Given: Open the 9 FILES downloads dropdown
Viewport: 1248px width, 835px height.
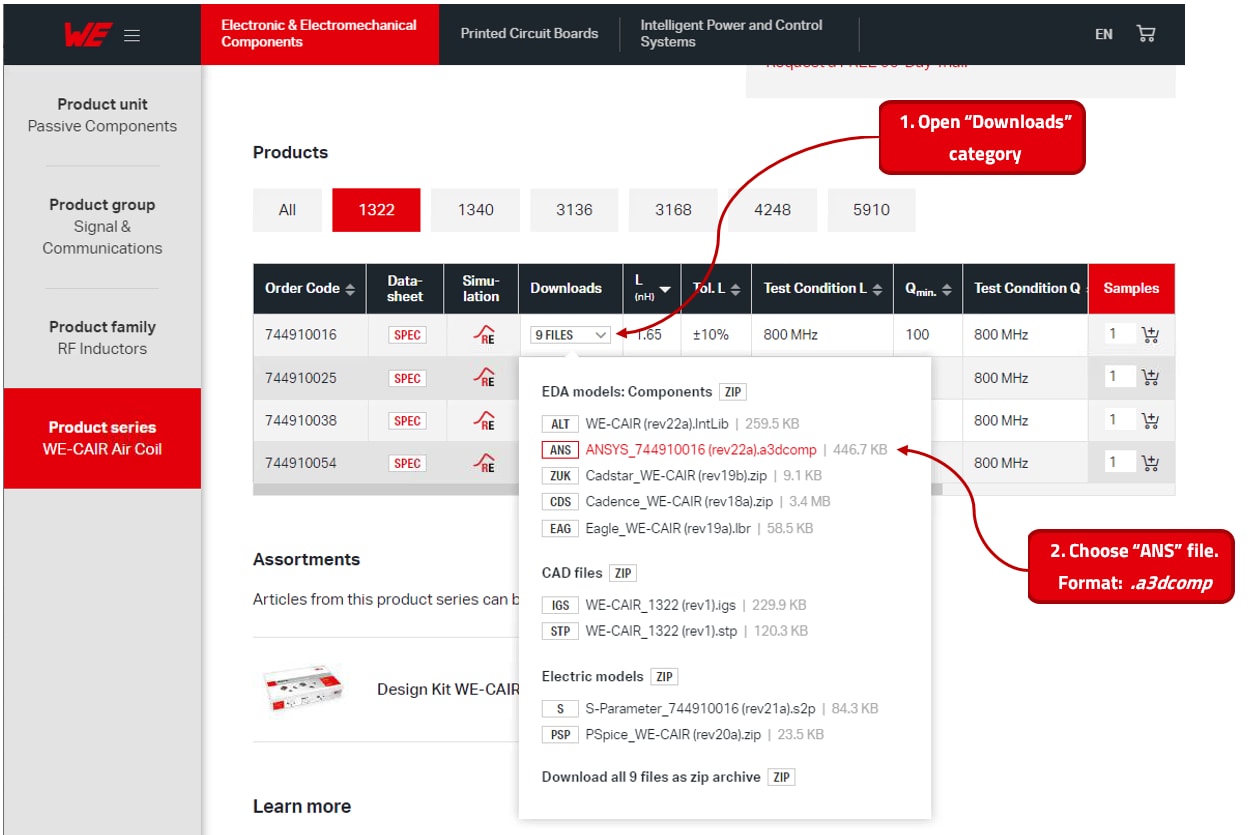Looking at the screenshot, I should 569,335.
